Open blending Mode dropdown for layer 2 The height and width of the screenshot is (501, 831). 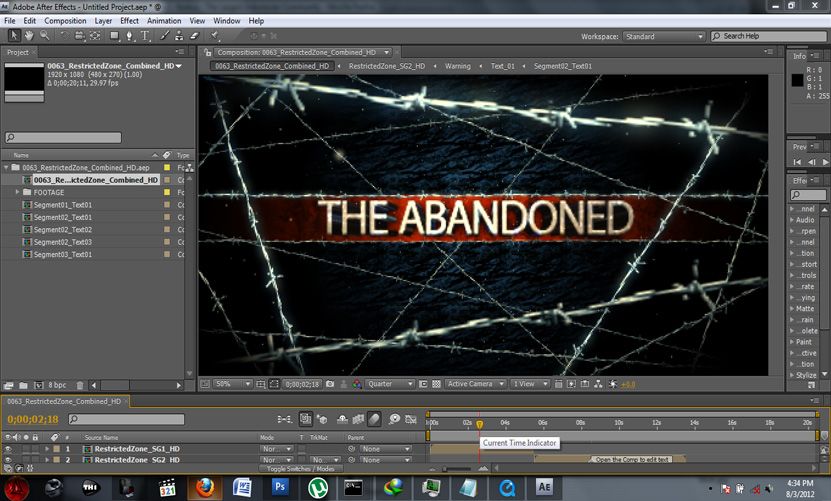[276, 460]
